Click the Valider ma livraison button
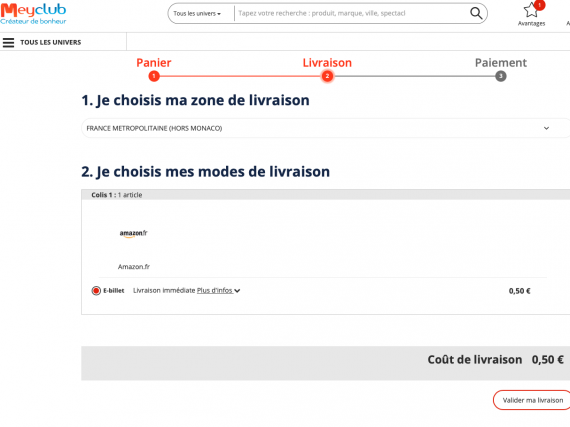This screenshot has width=570, height=427. coord(533,400)
